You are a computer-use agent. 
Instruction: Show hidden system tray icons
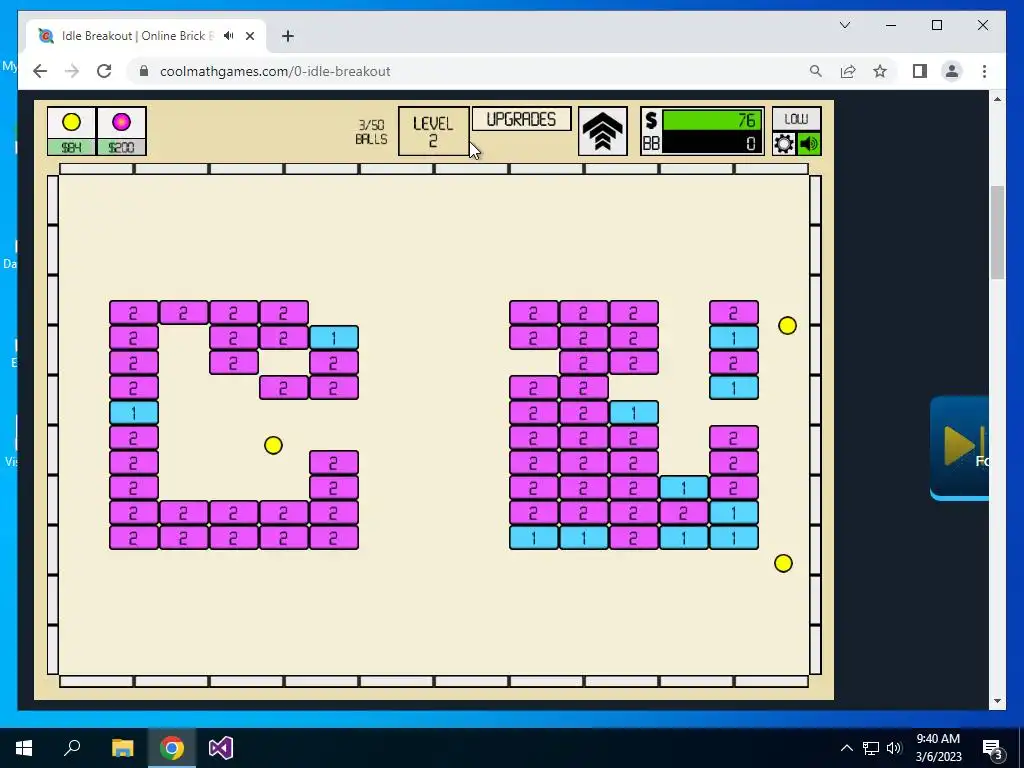(x=846, y=748)
